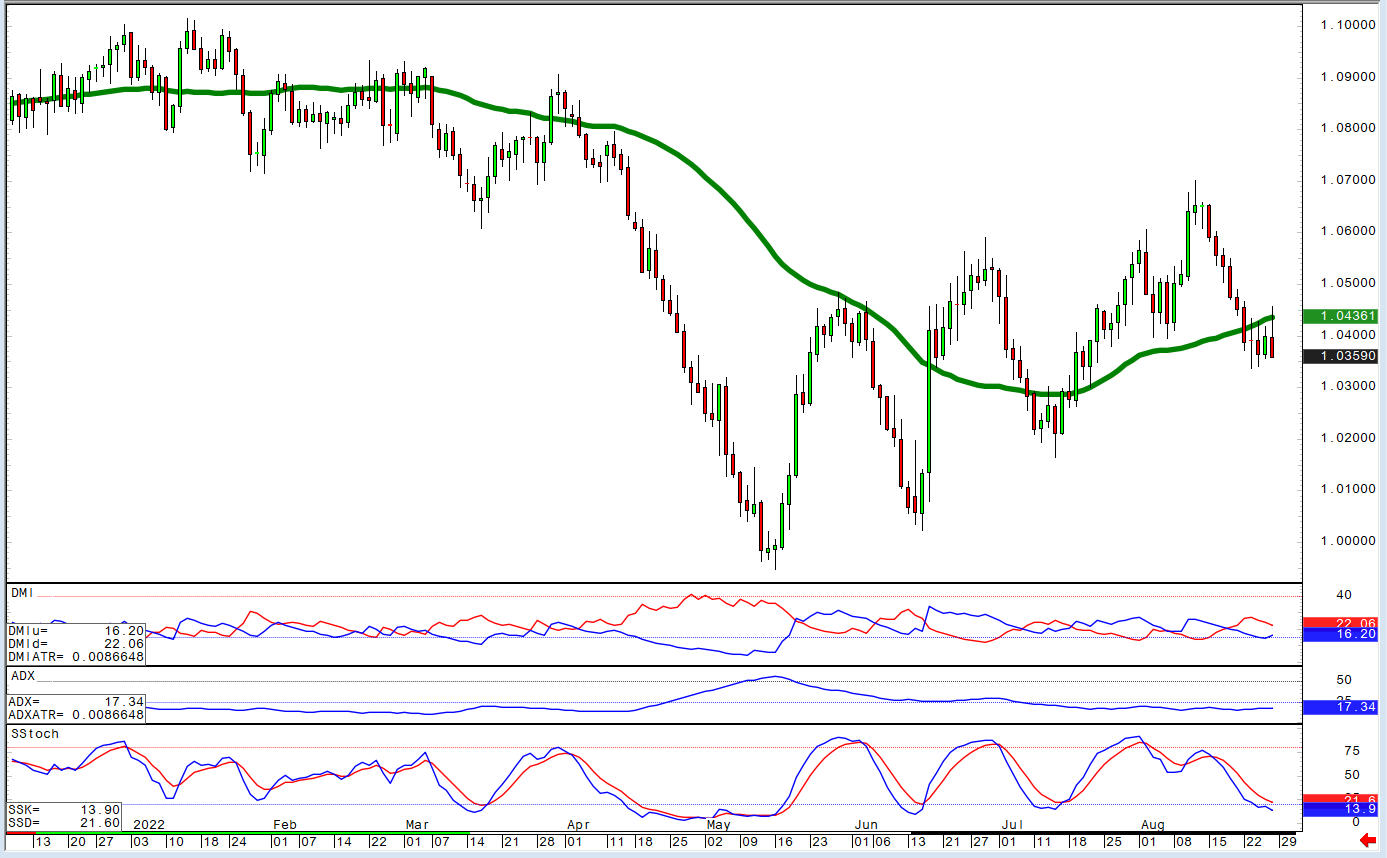The height and width of the screenshot is (858, 1387).
Task: Click the blue 16.20 DMI axis tag
Action: (1342, 634)
